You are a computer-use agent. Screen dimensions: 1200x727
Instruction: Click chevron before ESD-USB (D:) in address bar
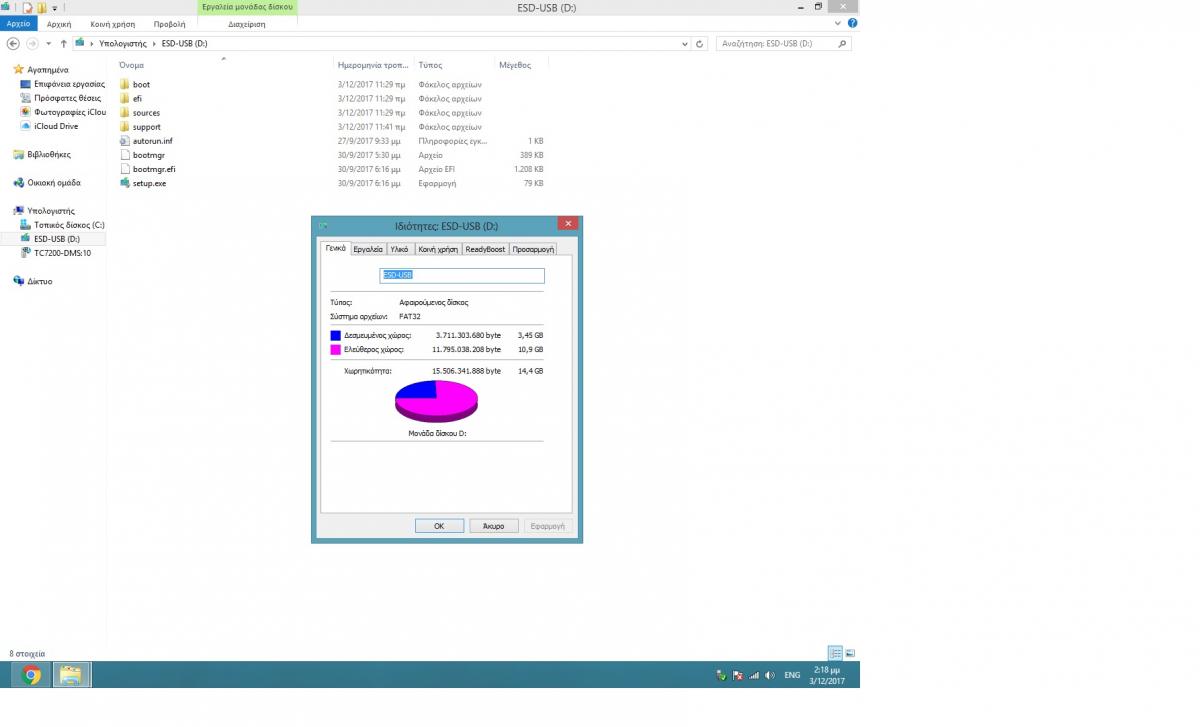[154, 44]
